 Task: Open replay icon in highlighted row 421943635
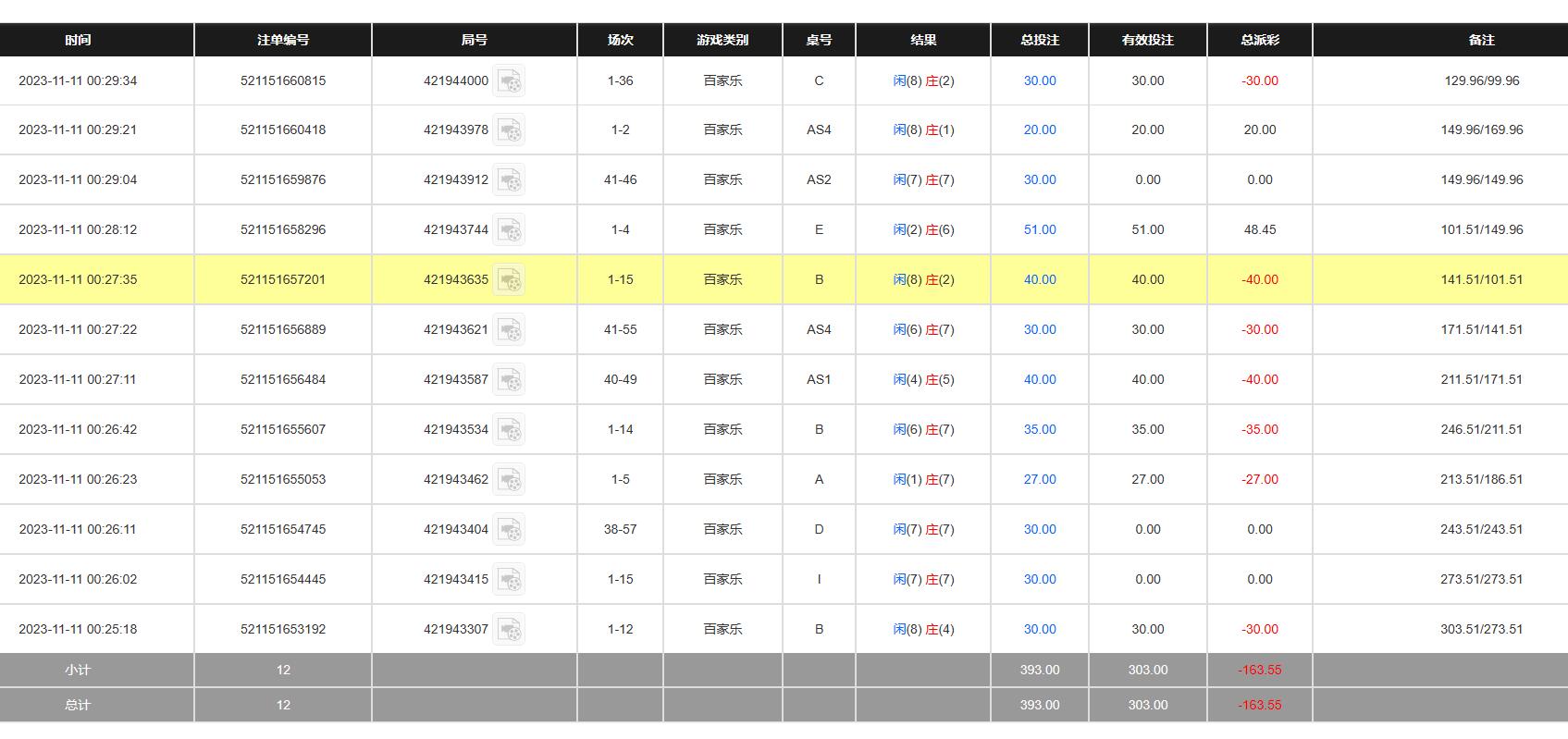click(x=509, y=280)
